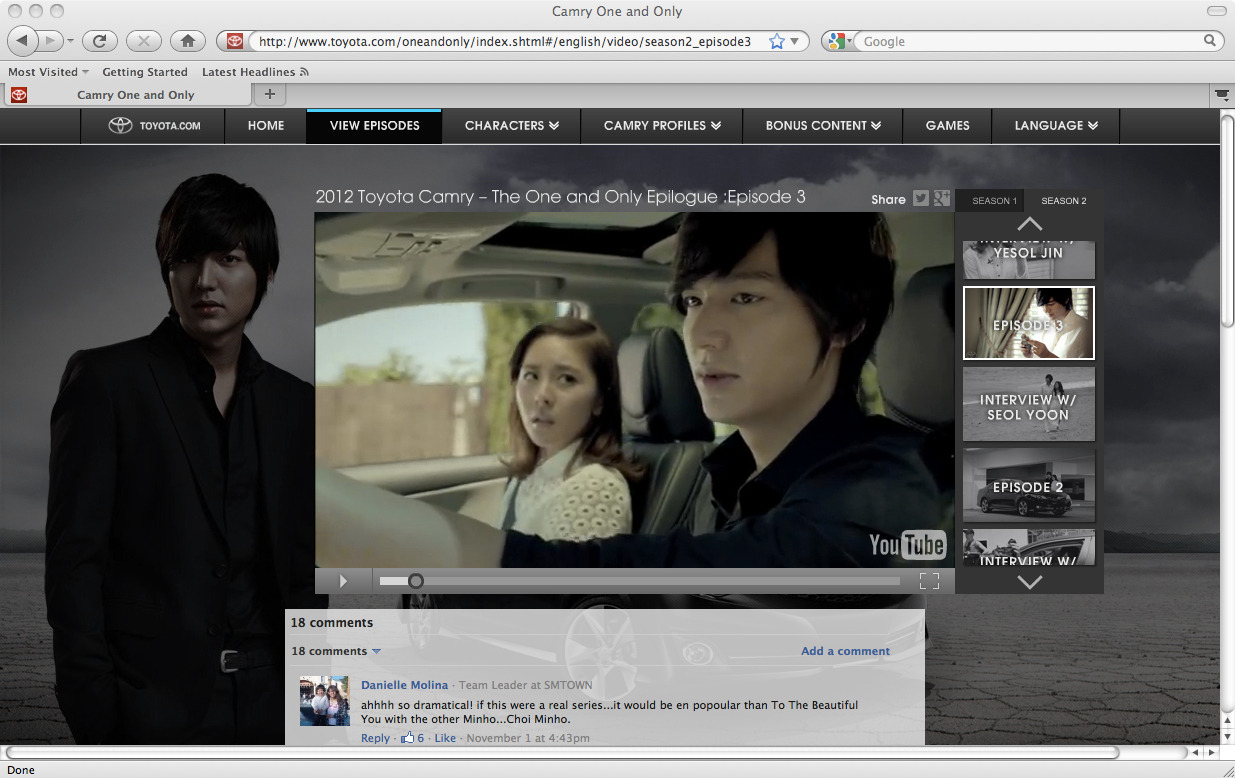Click the '18 comments' heading

pyautogui.click(x=332, y=622)
